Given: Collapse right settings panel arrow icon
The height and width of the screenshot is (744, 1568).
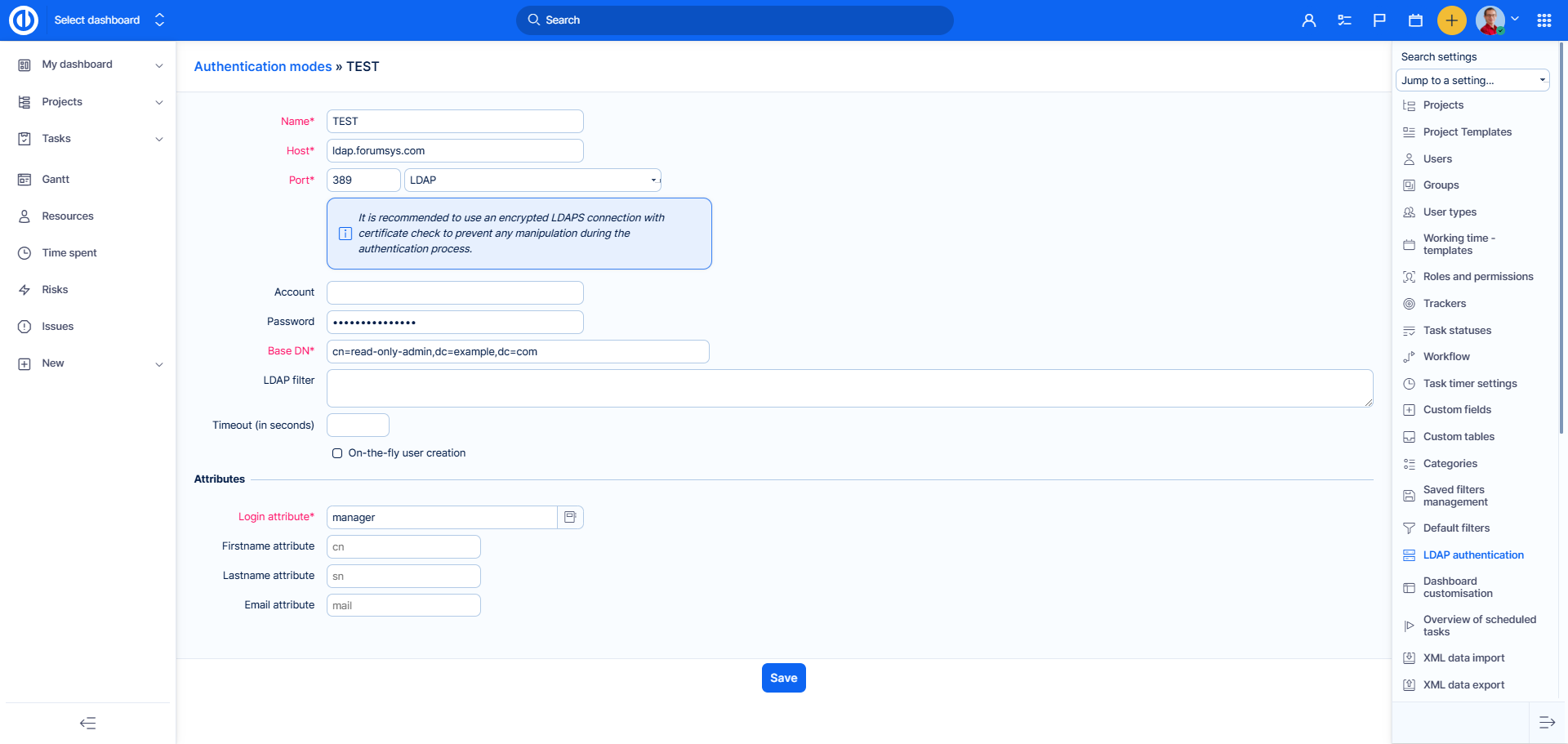Looking at the screenshot, I should point(1547,722).
